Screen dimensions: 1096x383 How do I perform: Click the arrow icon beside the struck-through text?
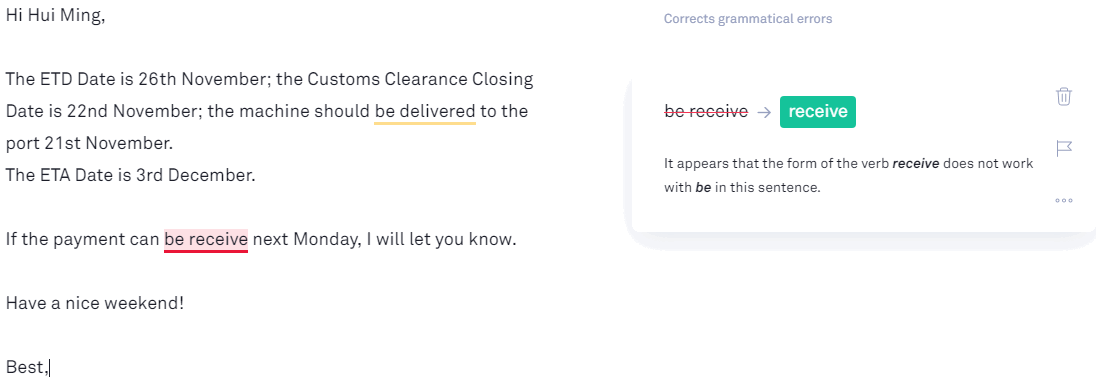tap(764, 113)
